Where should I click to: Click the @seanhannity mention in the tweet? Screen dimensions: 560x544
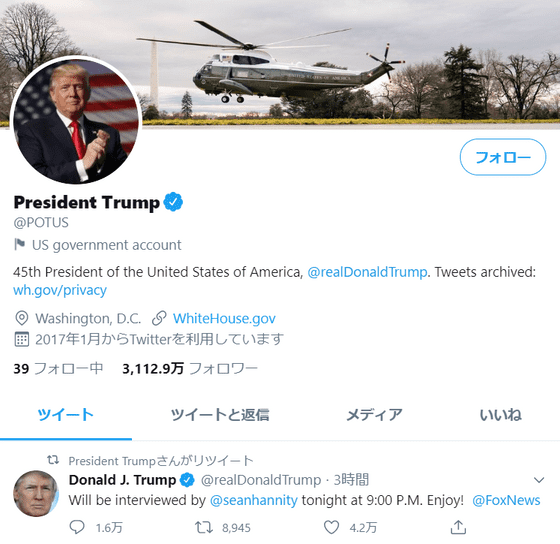click(254, 500)
